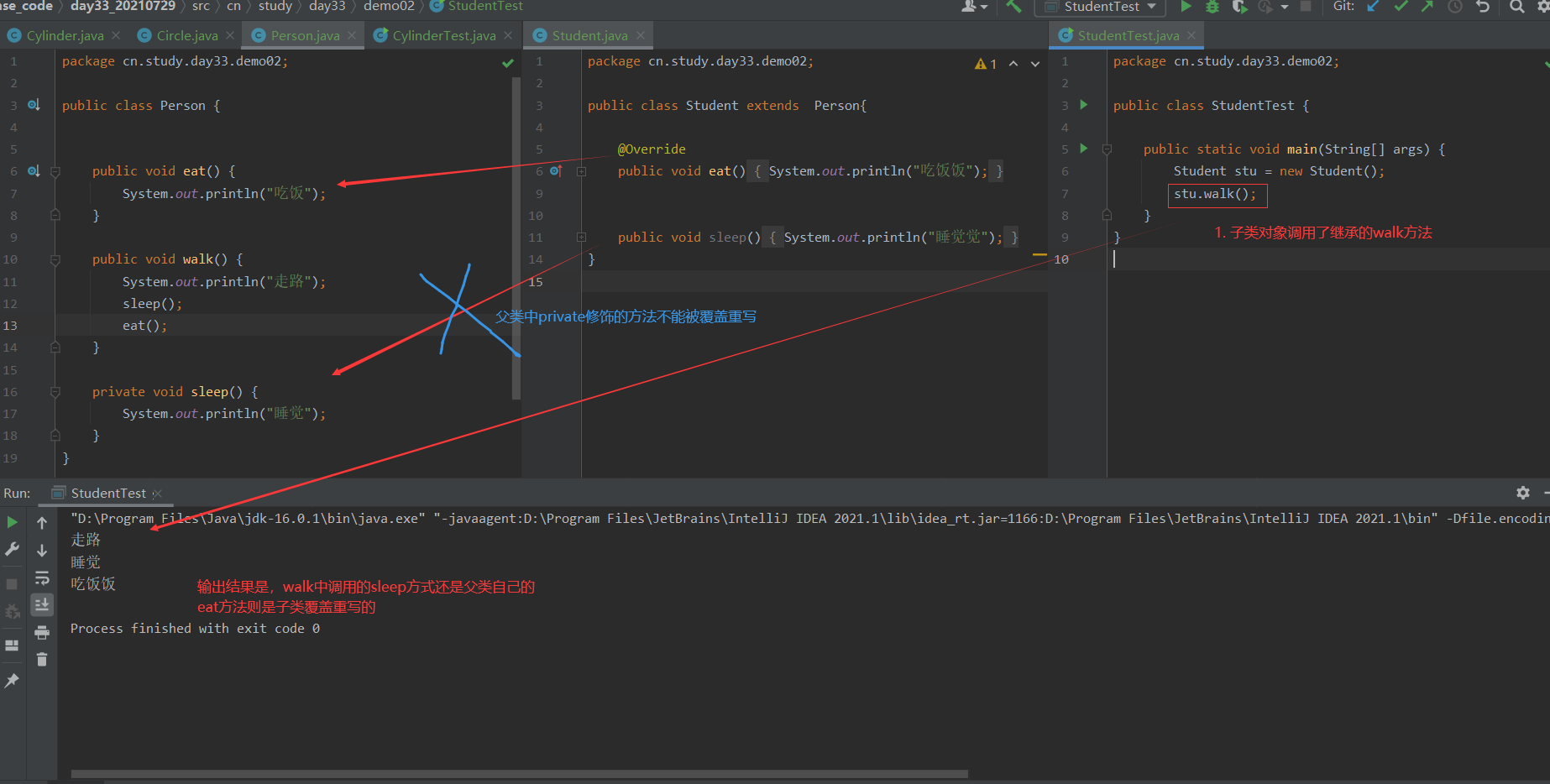The image size is (1550, 784).
Task: Click study breadcrumb in navigation bar
Action: [275, 6]
